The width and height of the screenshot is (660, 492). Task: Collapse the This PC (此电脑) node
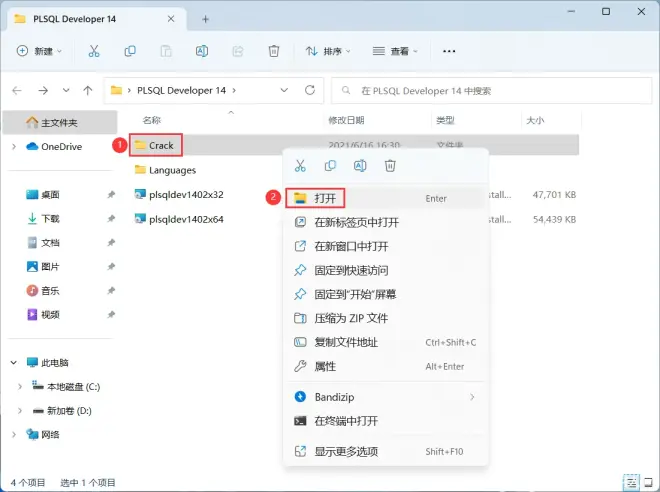point(14,362)
